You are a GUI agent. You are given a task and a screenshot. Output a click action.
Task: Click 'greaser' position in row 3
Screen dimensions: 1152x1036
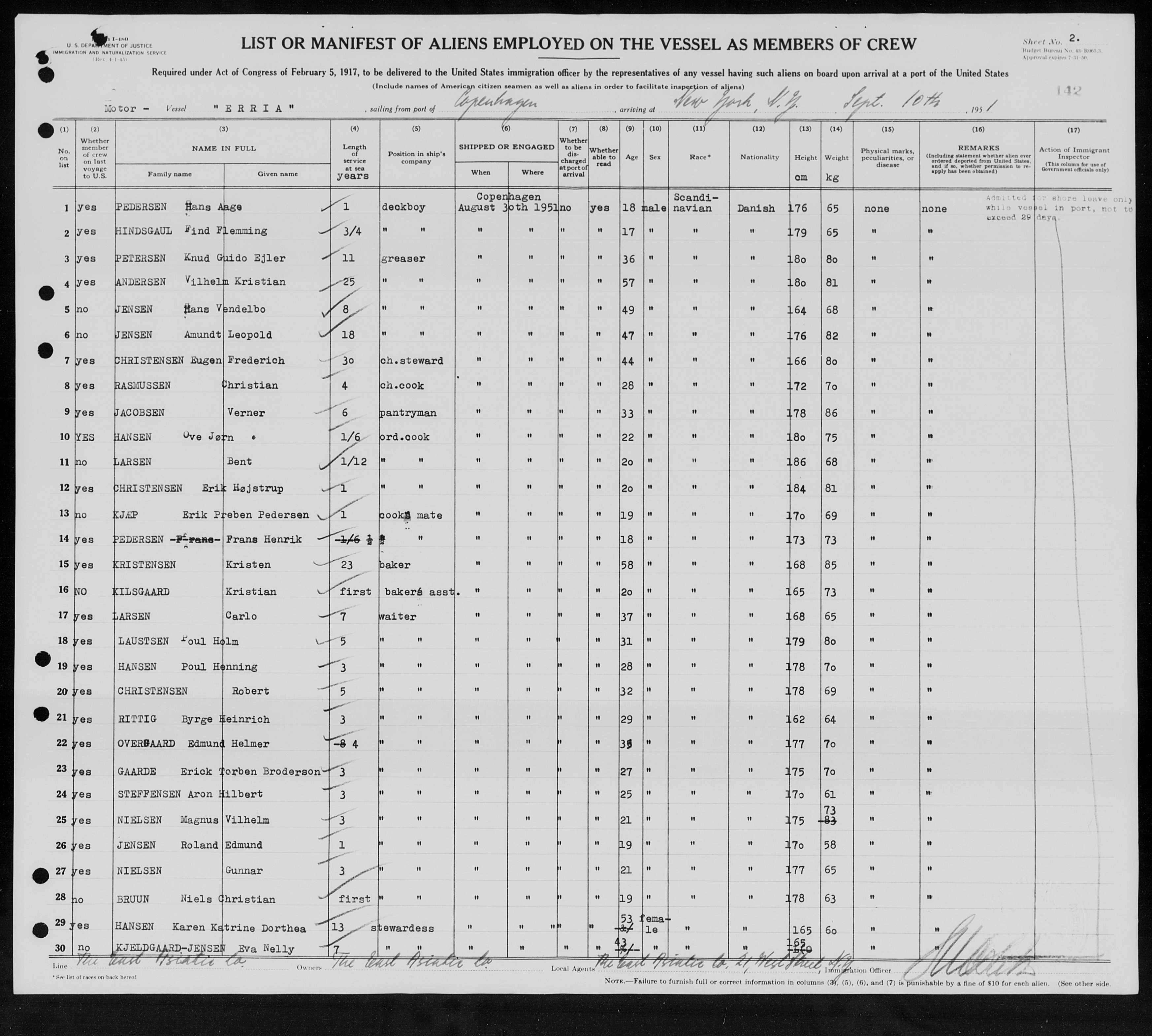[403, 259]
